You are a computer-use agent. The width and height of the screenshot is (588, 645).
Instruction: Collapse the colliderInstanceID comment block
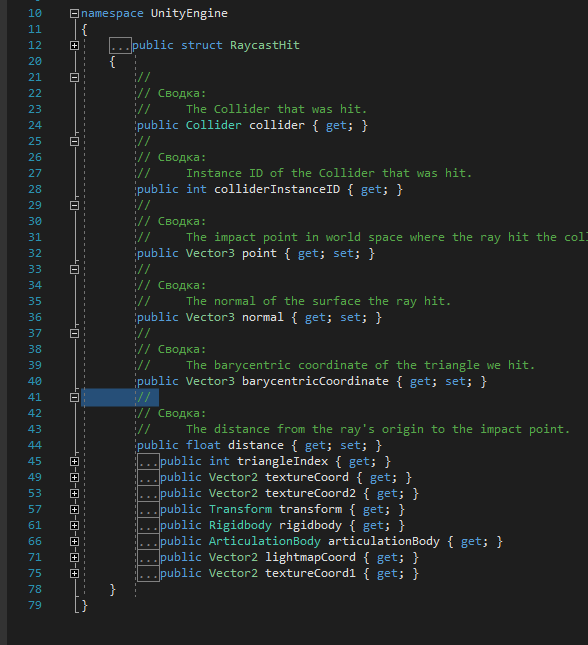tap(74, 142)
